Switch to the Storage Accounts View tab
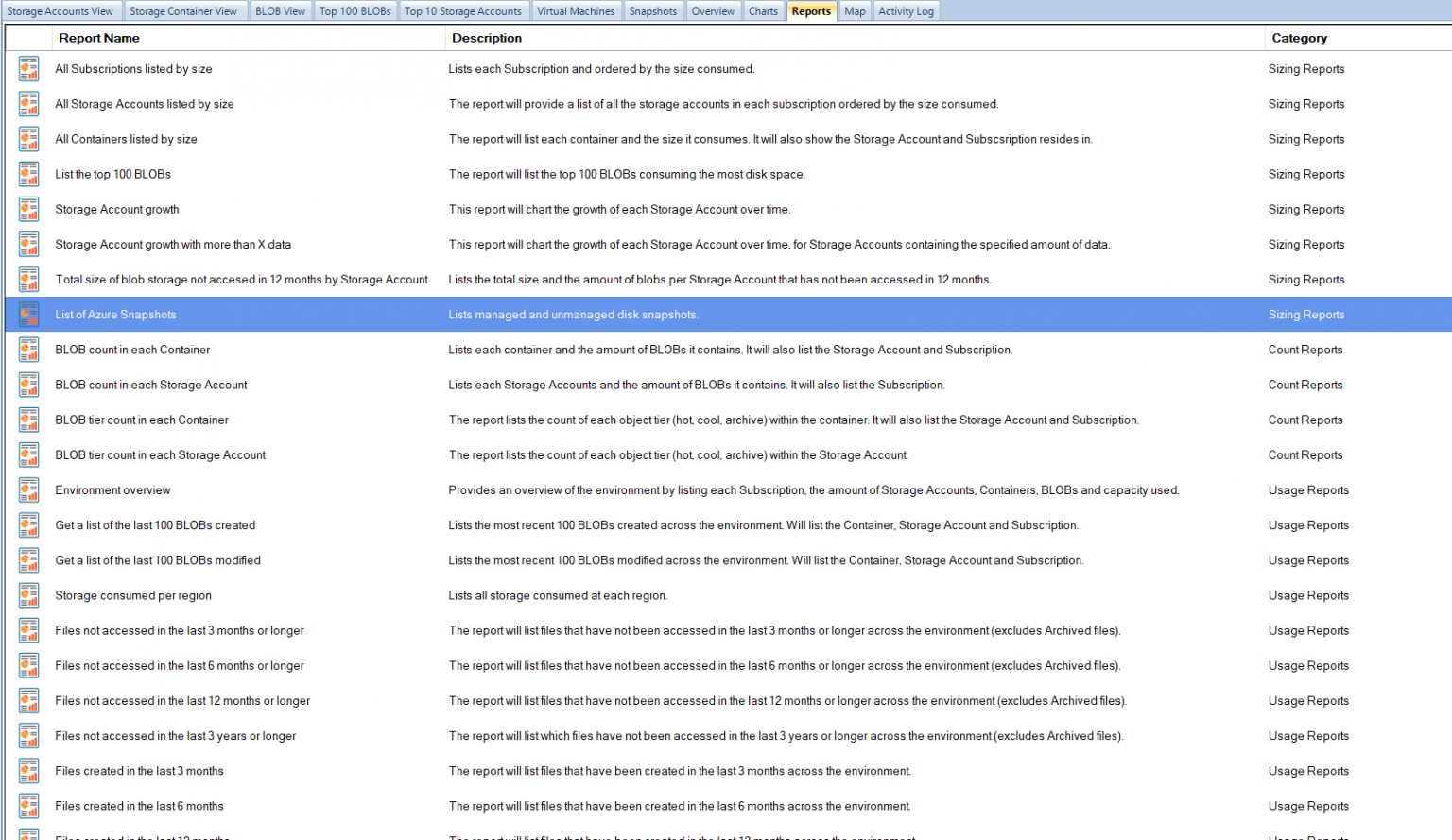The height and width of the screenshot is (840, 1452). [x=60, y=11]
